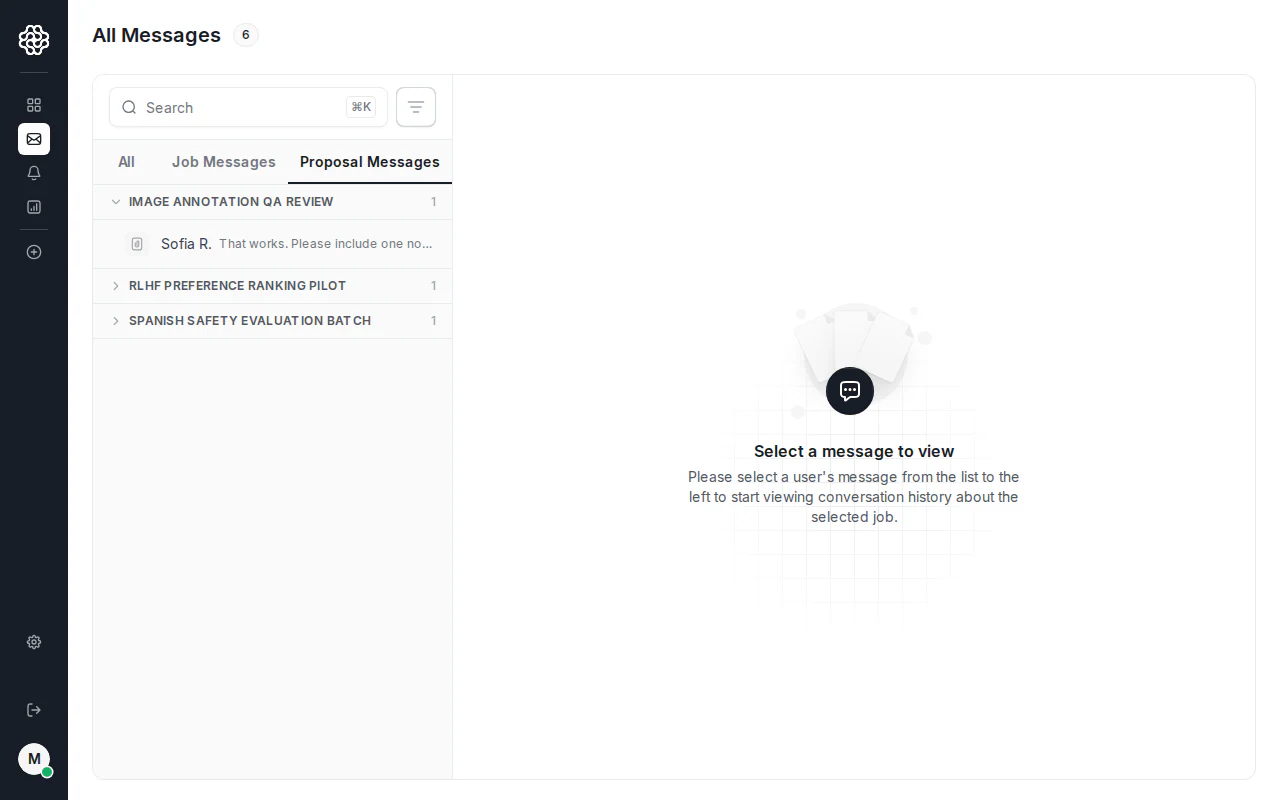Click the app logo in sidebar
Screen dimensions: 1280x800
34,40
